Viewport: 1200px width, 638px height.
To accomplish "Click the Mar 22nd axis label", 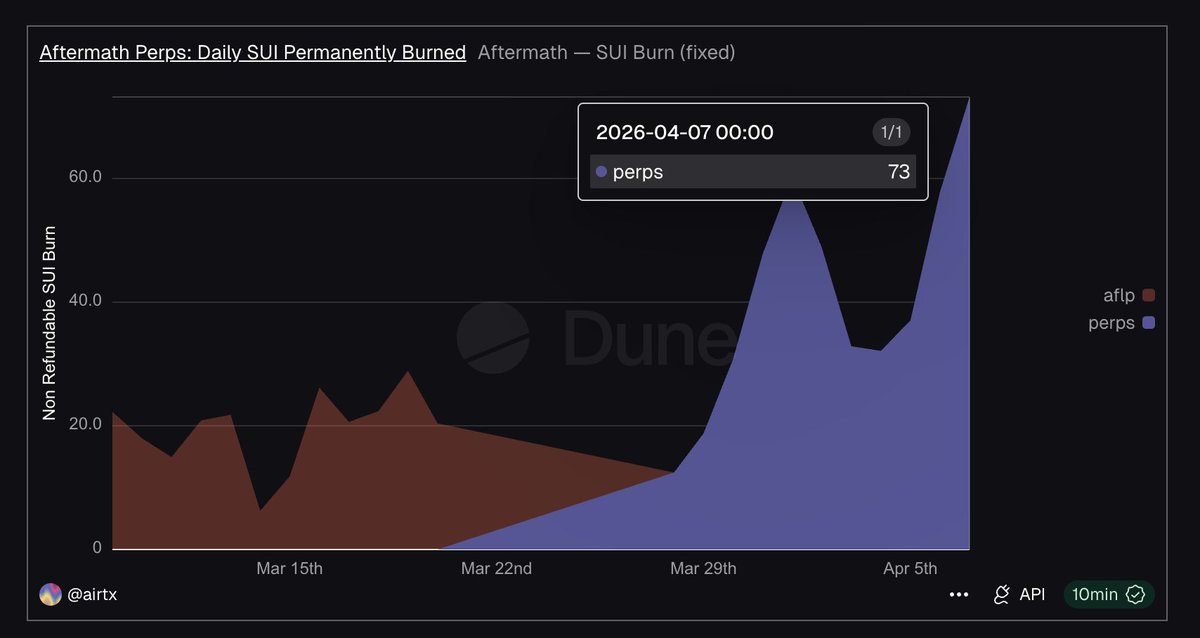I will click(497, 569).
